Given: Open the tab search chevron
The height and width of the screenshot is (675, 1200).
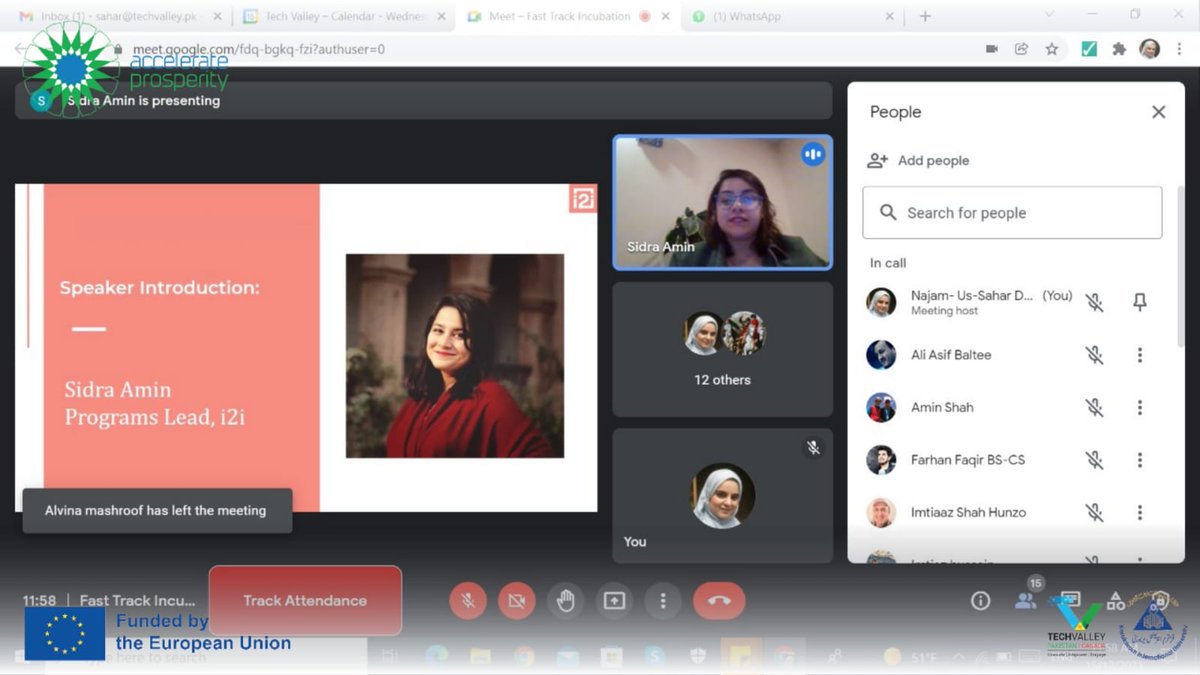Looking at the screenshot, I should pyautogui.click(x=1049, y=14).
